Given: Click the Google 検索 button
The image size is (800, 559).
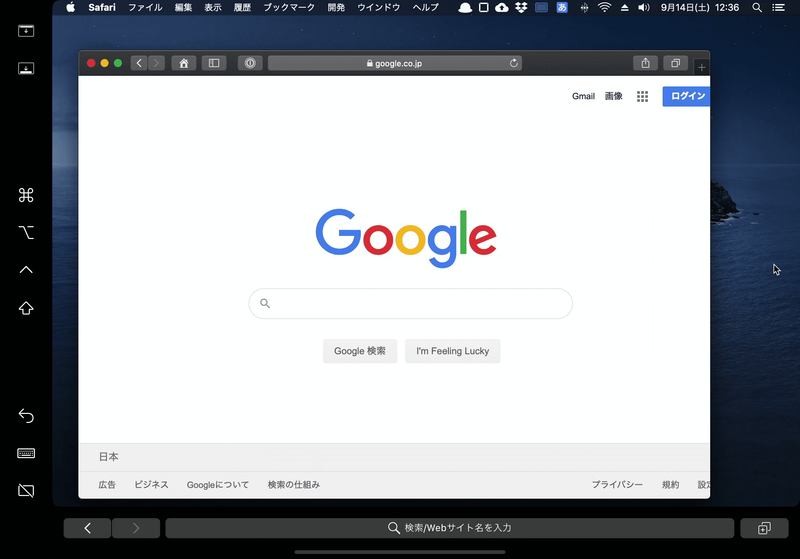Looking at the screenshot, I should tap(360, 351).
